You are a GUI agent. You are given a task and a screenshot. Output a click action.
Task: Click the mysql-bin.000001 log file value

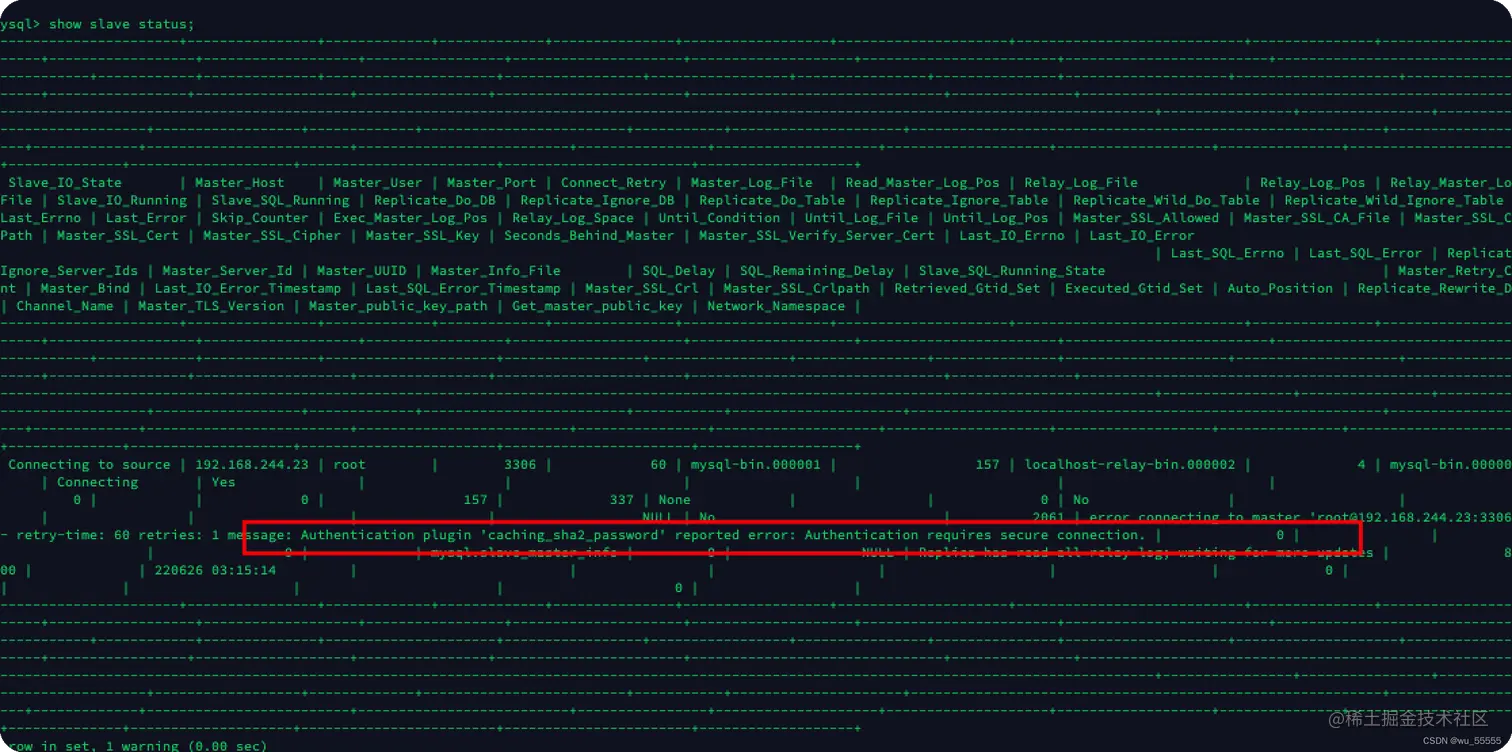(x=756, y=465)
